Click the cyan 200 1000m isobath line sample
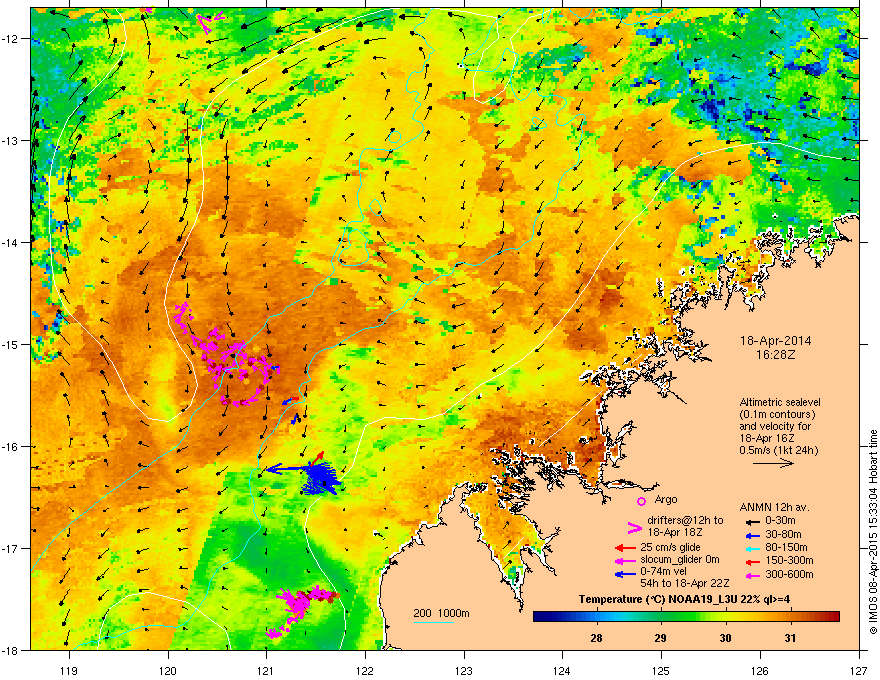Image resolution: width=880 pixels, height=680 pixels. click(x=434, y=623)
